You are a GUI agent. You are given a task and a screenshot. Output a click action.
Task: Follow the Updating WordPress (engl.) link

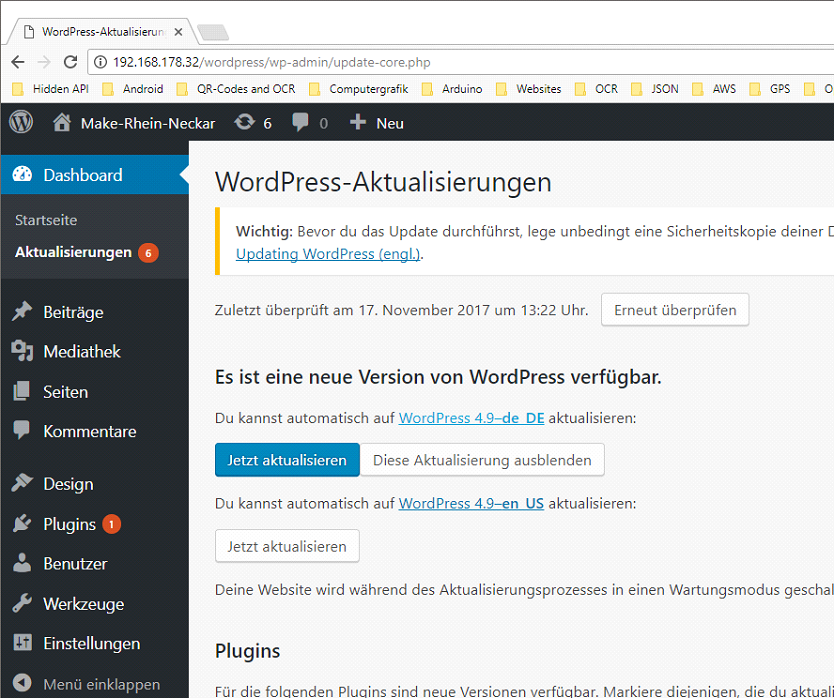[x=328, y=254]
